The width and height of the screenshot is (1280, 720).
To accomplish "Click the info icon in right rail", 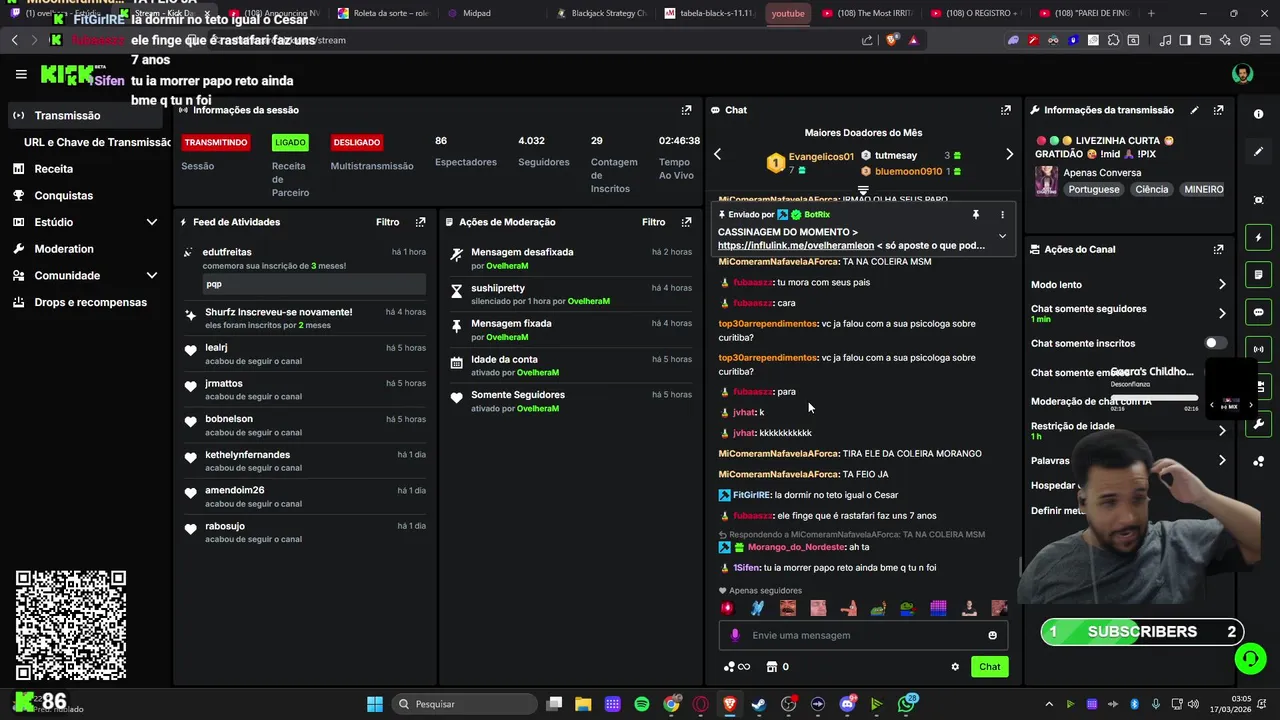I will tap(1258, 114).
